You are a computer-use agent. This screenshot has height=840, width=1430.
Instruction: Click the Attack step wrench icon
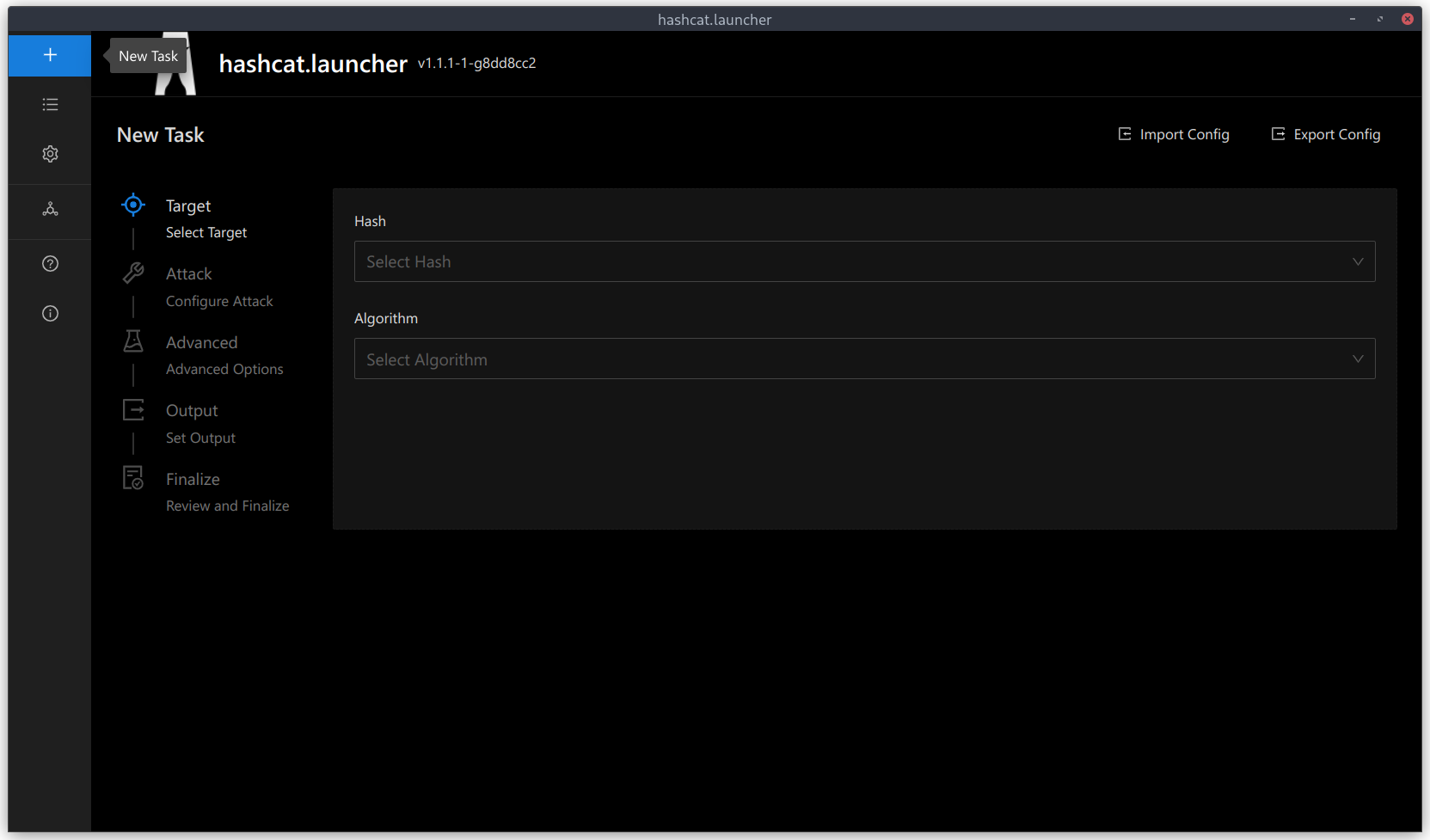tap(133, 273)
